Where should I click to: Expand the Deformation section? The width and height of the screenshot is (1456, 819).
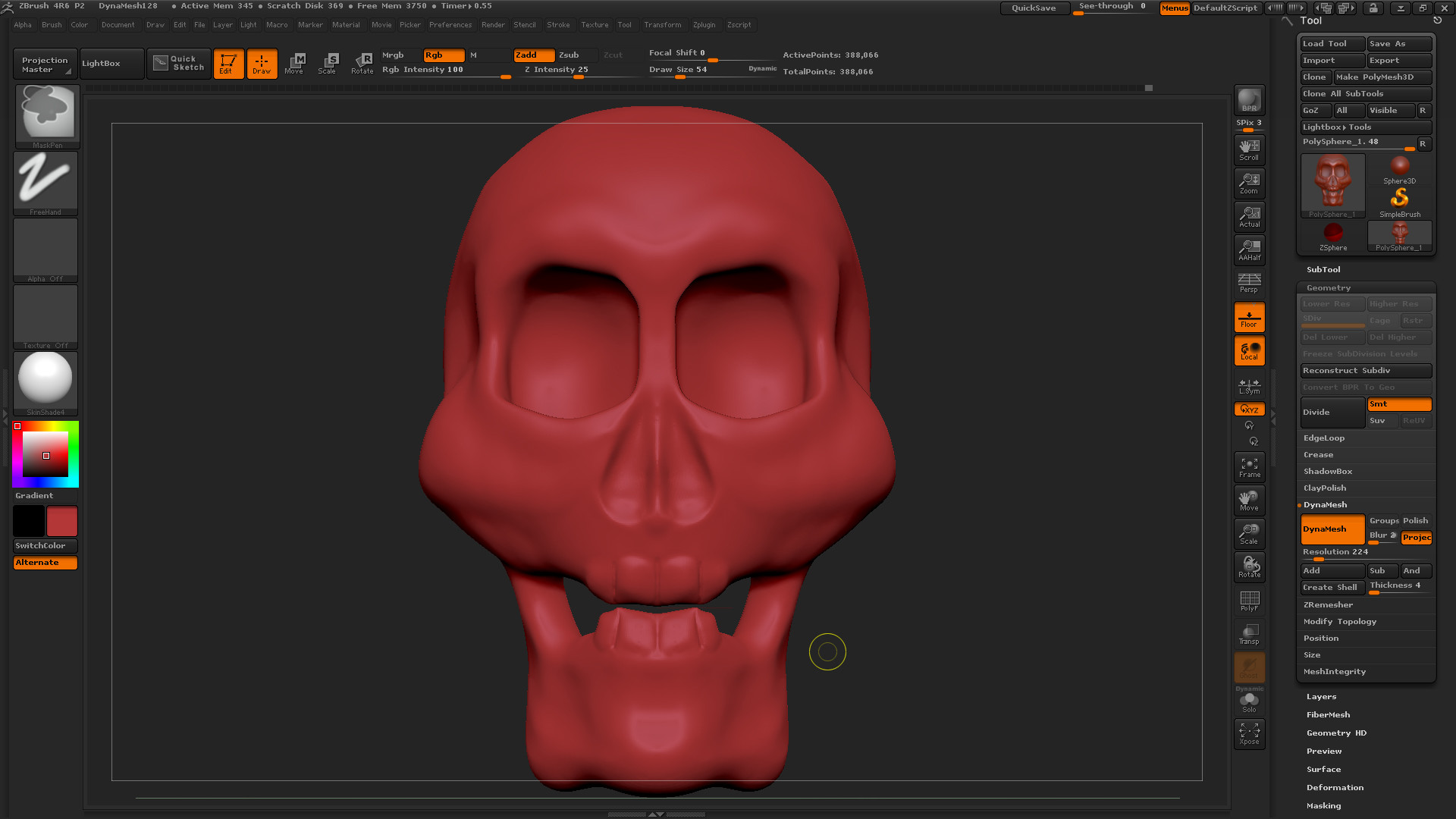point(1335,787)
